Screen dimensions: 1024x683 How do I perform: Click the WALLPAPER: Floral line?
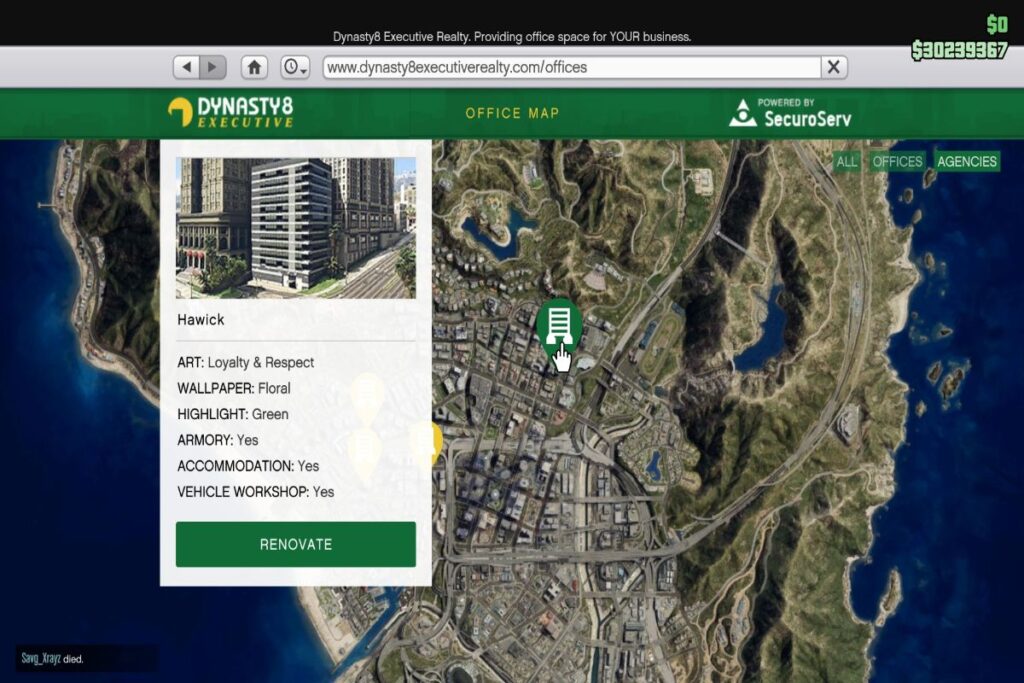(234, 389)
